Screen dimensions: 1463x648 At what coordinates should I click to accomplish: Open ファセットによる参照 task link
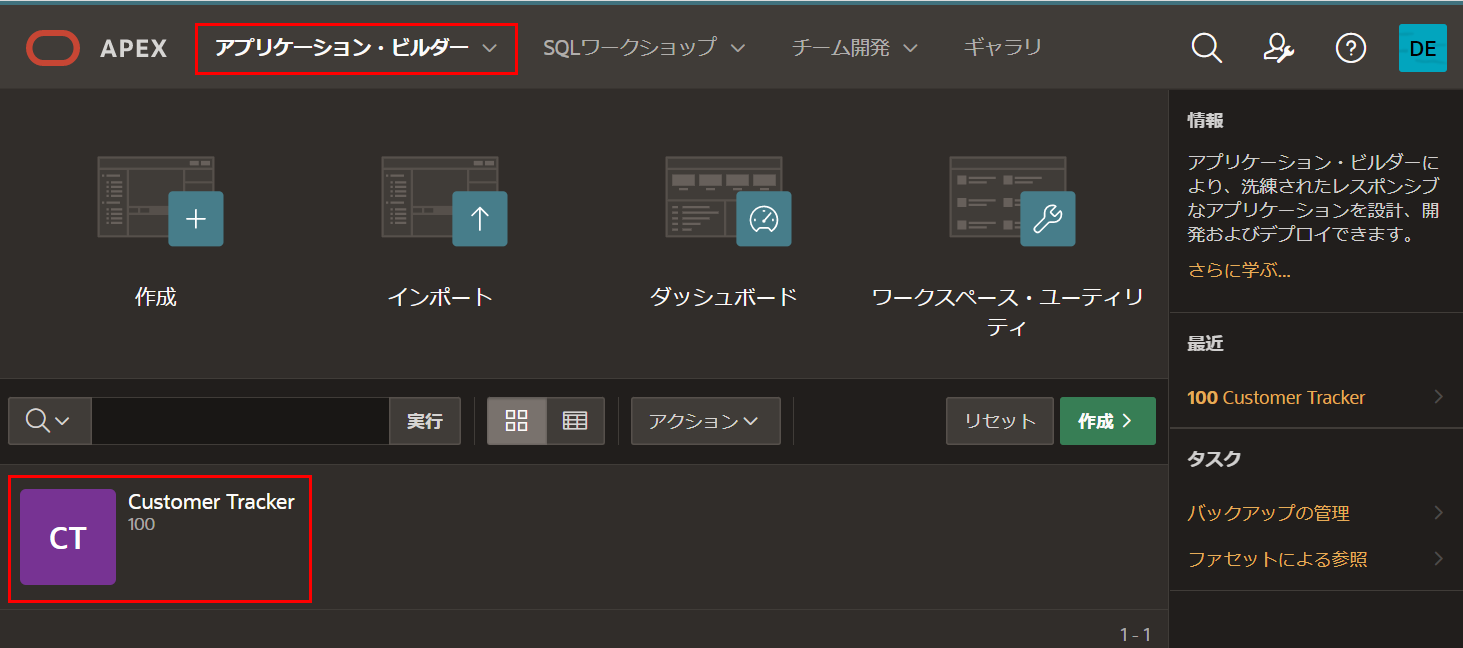click(1277, 559)
